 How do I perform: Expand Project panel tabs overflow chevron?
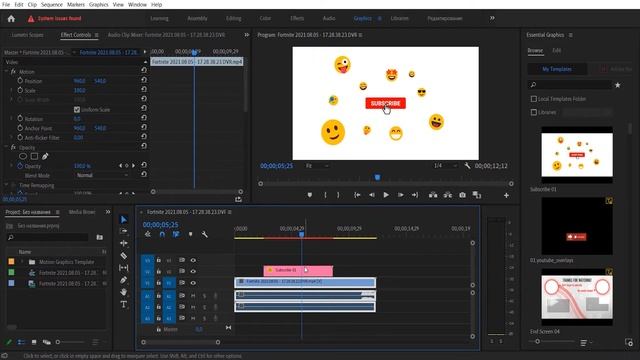tap(108, 212)
